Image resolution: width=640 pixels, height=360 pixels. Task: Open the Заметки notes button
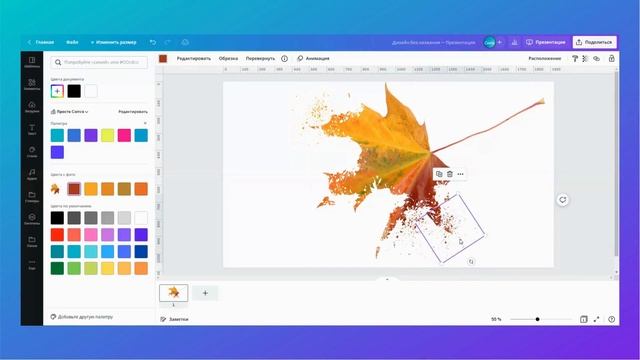(174, 319)
